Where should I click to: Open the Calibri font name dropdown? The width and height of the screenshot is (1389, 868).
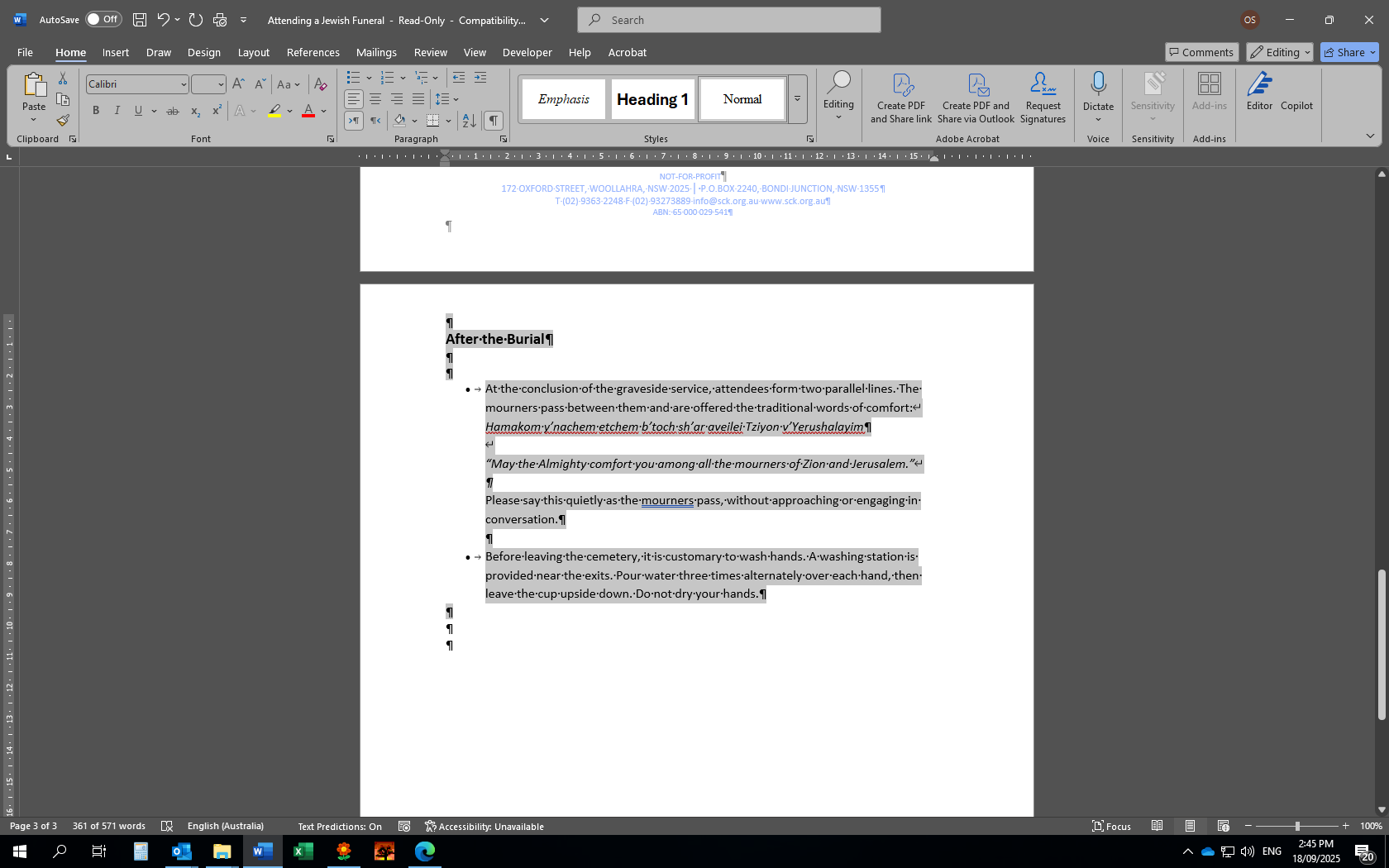[x=184, y=84]
